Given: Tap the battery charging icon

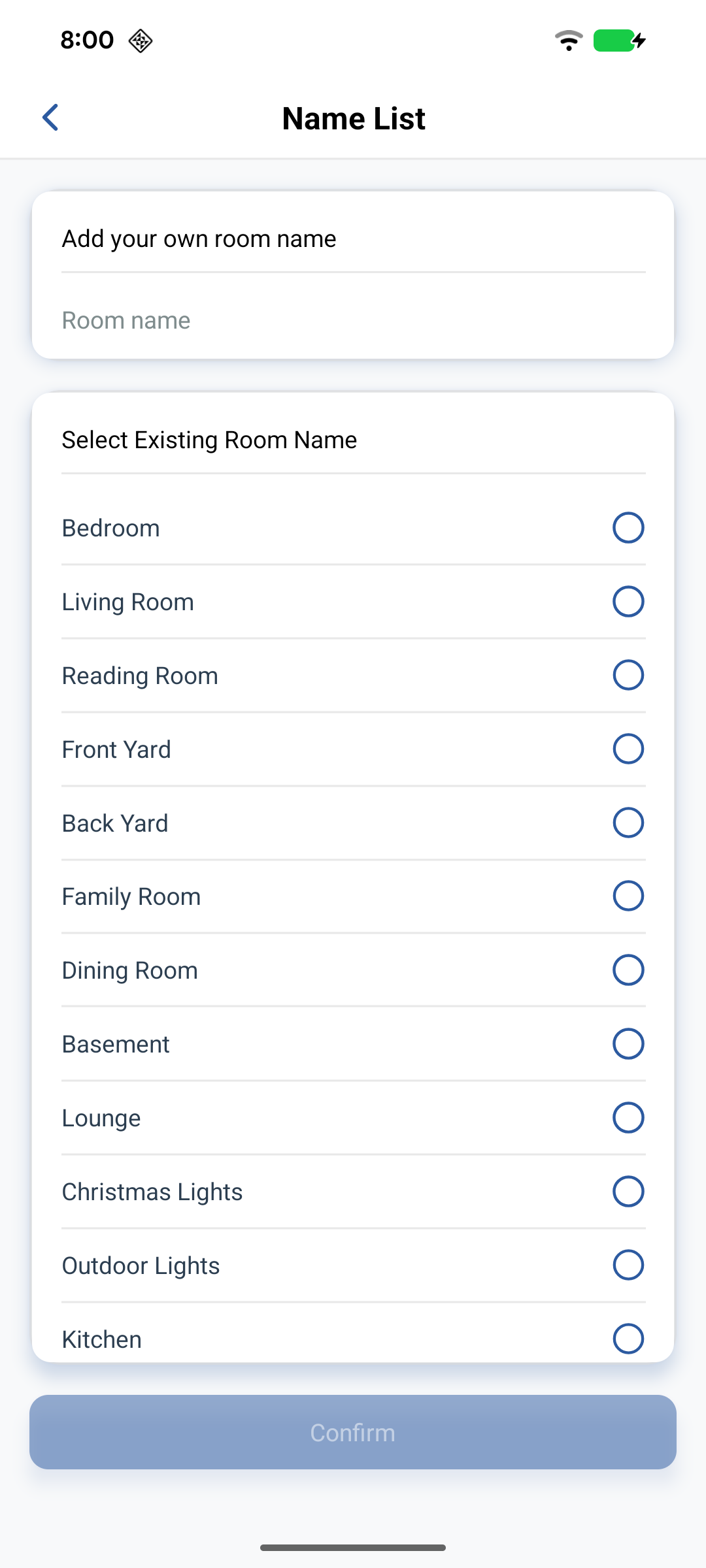Looking at the screenshot, I should [x=619, y=41].
